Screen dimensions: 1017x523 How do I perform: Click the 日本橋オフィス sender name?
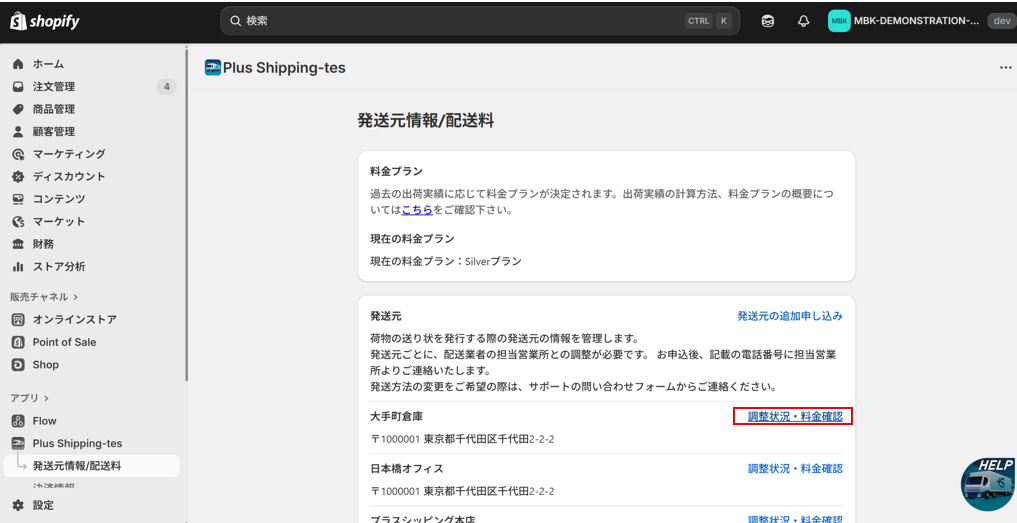407,468
